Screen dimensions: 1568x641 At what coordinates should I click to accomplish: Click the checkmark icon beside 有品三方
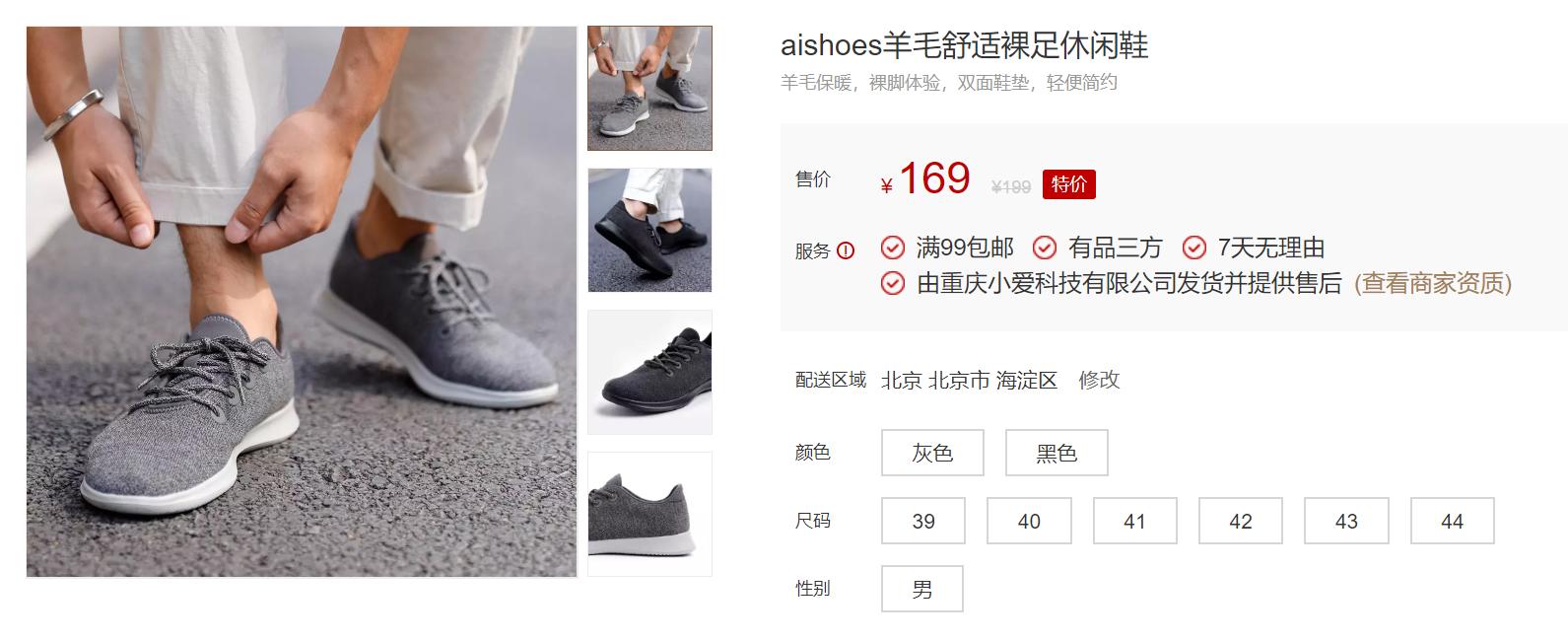1045,248
